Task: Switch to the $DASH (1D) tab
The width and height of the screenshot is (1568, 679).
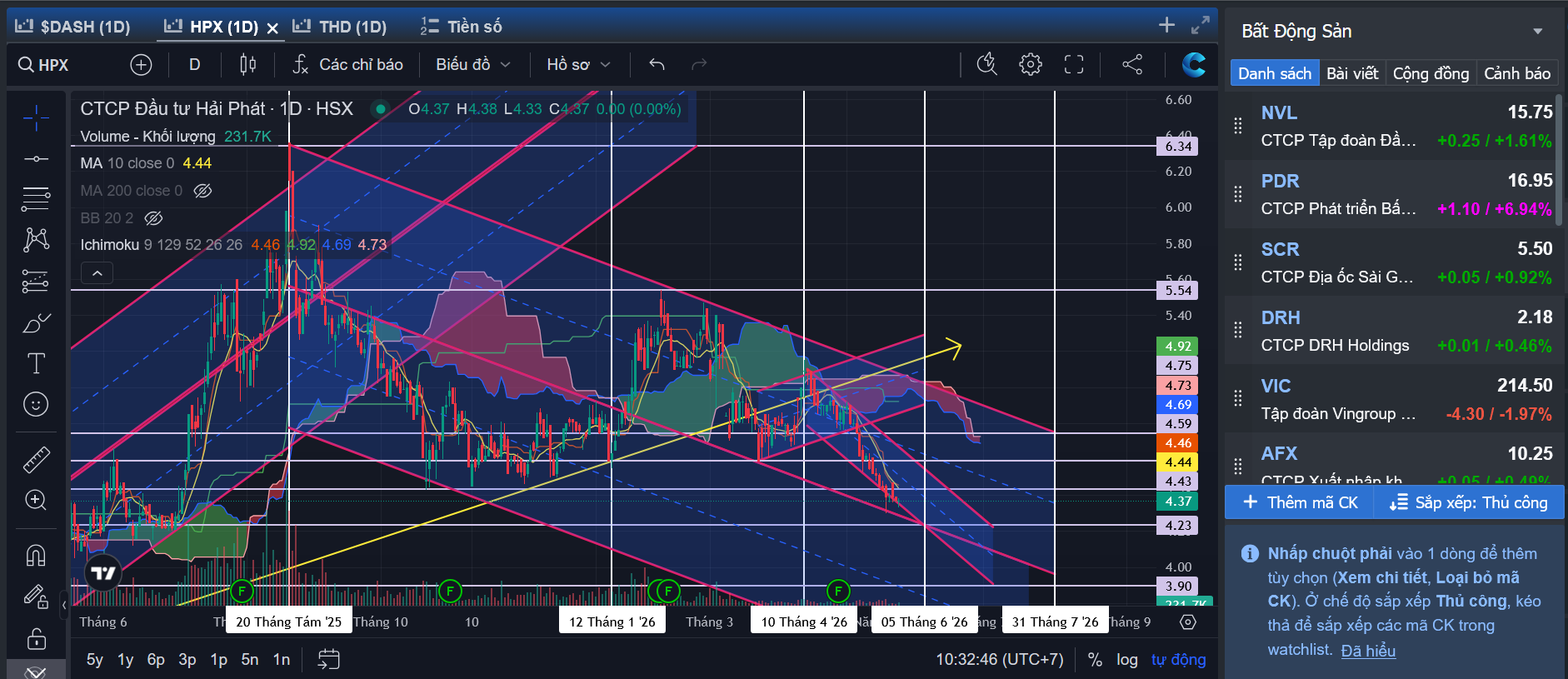Action: click(x=72, y=27)
